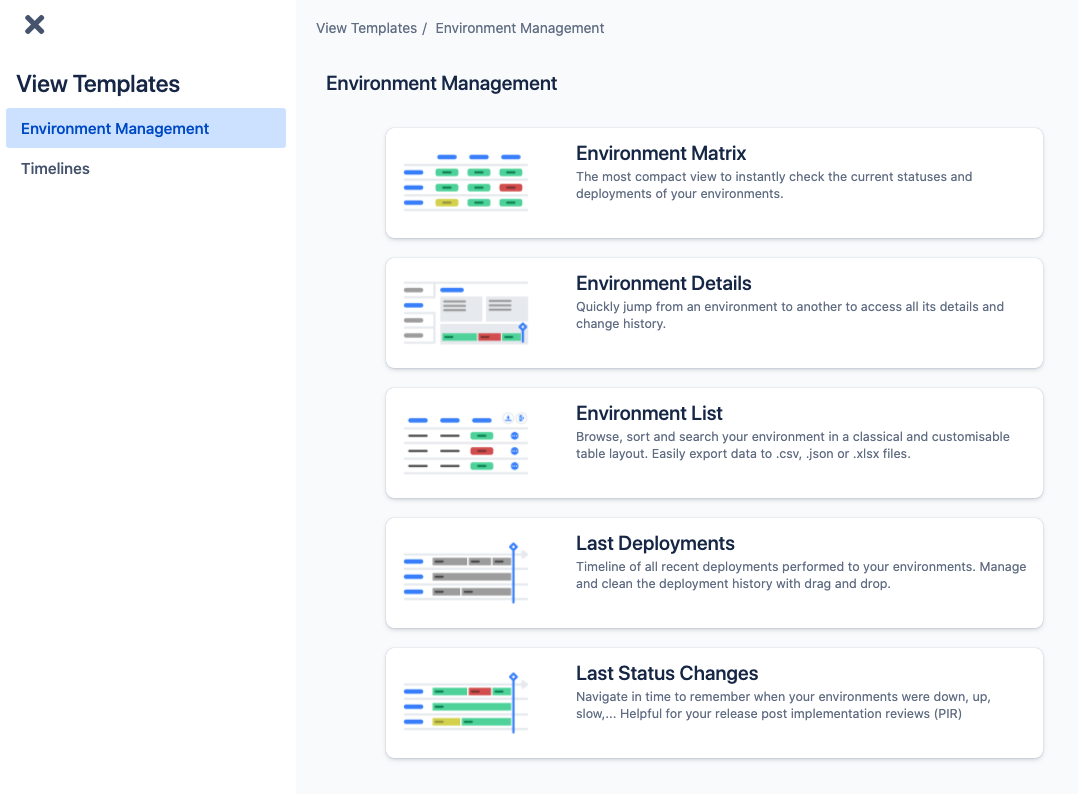Pick the Last Status Changes title
The height and width of the screenshot is (794, 1078).
[x=667, y=674]
